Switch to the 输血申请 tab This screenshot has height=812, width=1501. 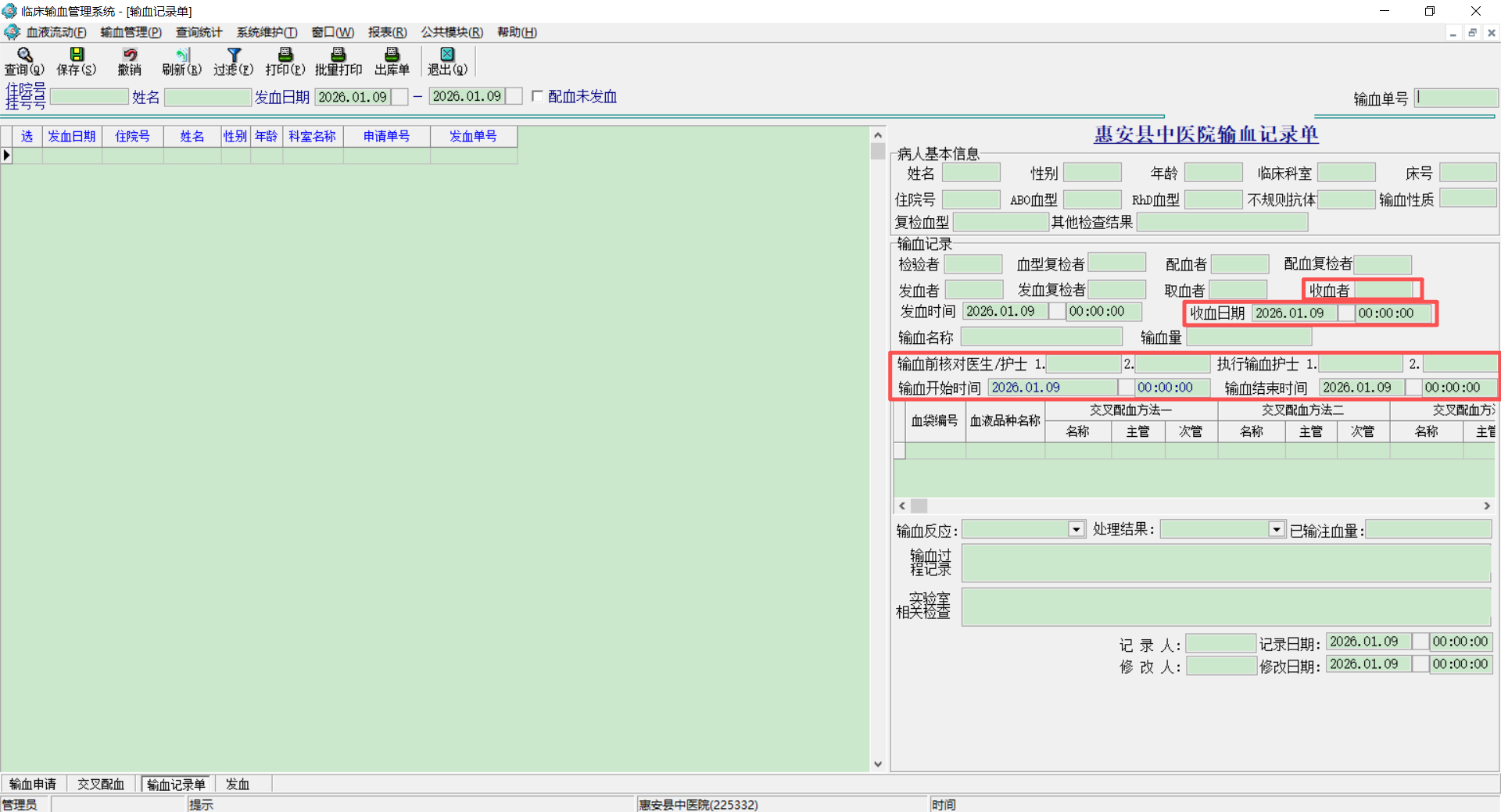pos(33,784)
